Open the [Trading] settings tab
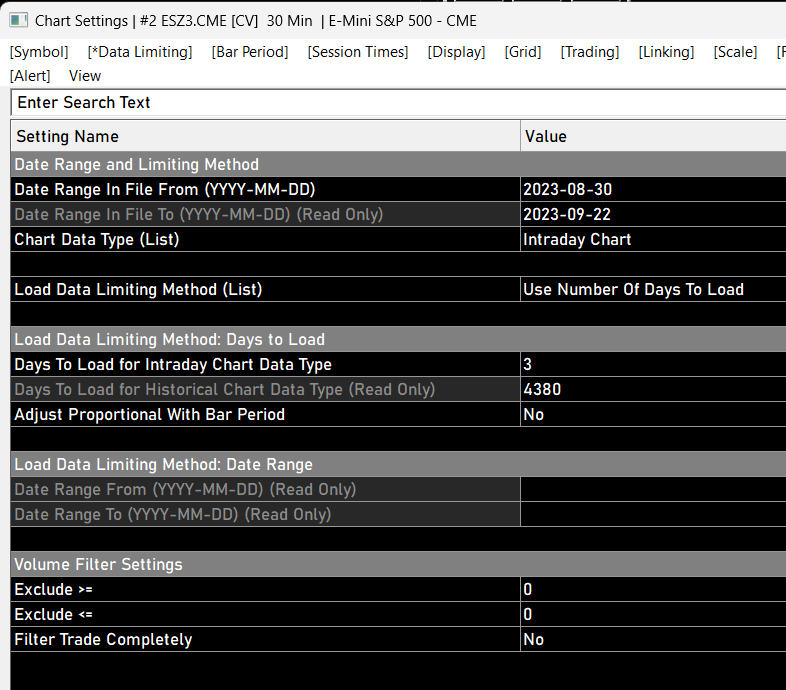Viewport: 786px width, 690px height. [589, 52]
